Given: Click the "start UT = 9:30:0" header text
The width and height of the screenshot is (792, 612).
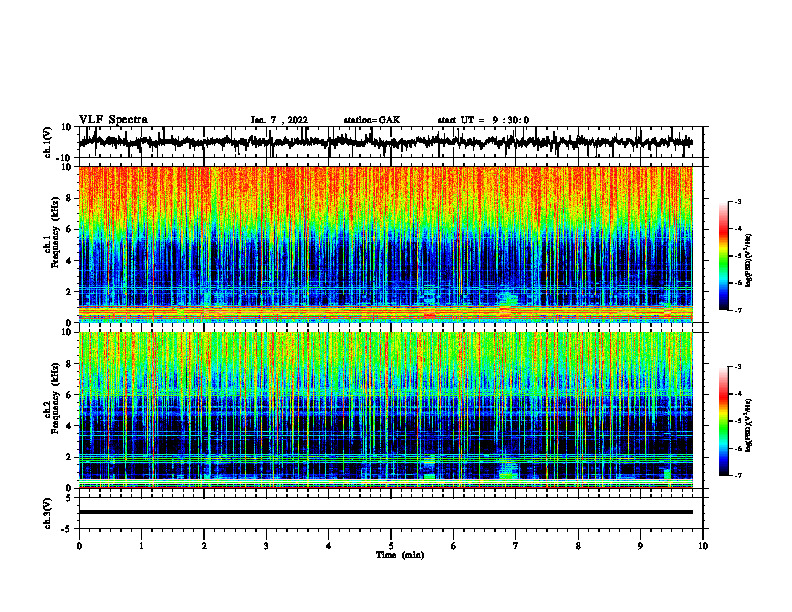Looking at the screenshot, I should point(483,120).
